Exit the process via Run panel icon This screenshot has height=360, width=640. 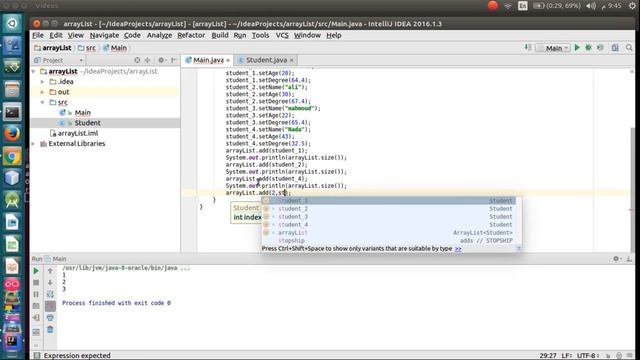pyautogui.click(x=36, y=318)
